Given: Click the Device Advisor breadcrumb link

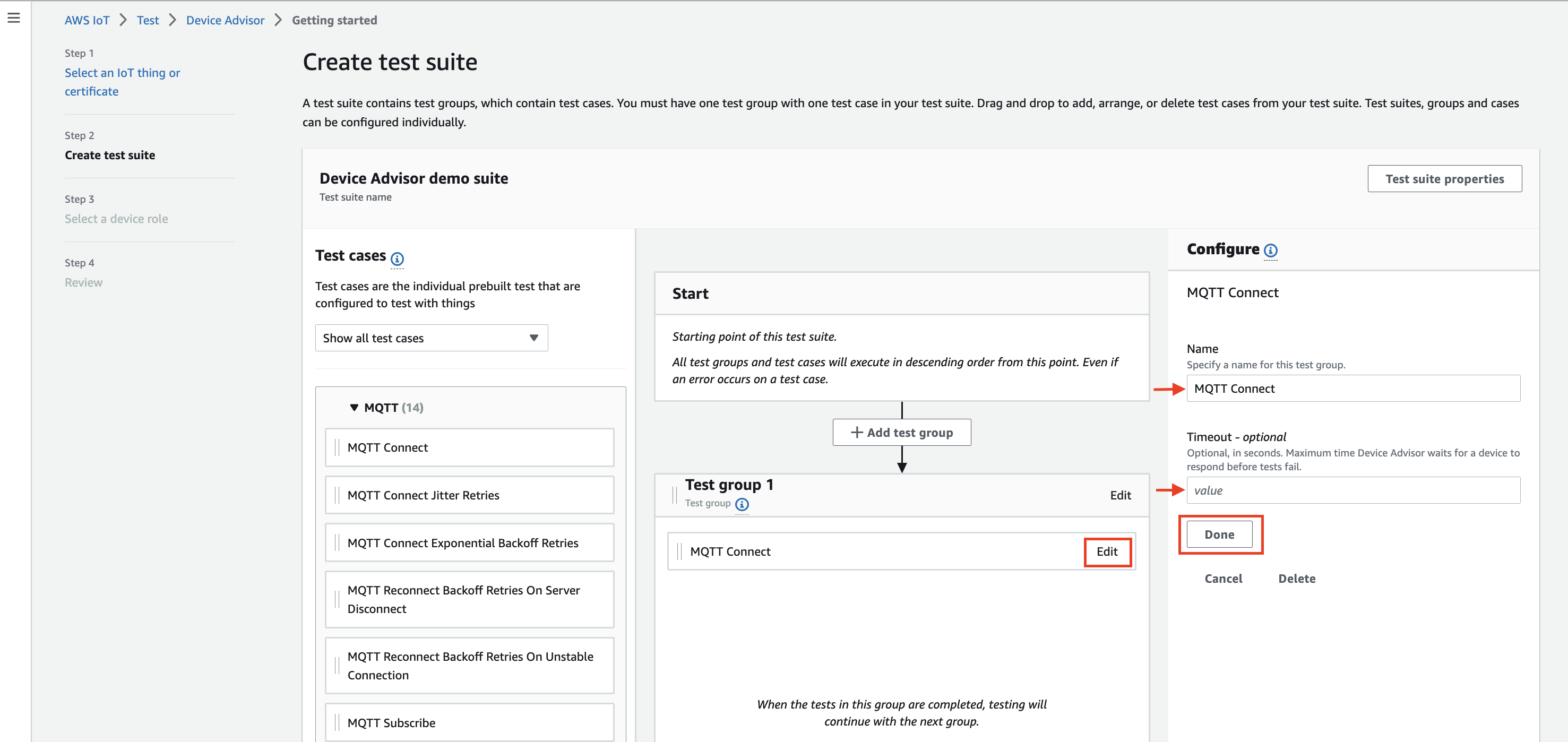Looking at the screenshot, I should coord(224,19).
